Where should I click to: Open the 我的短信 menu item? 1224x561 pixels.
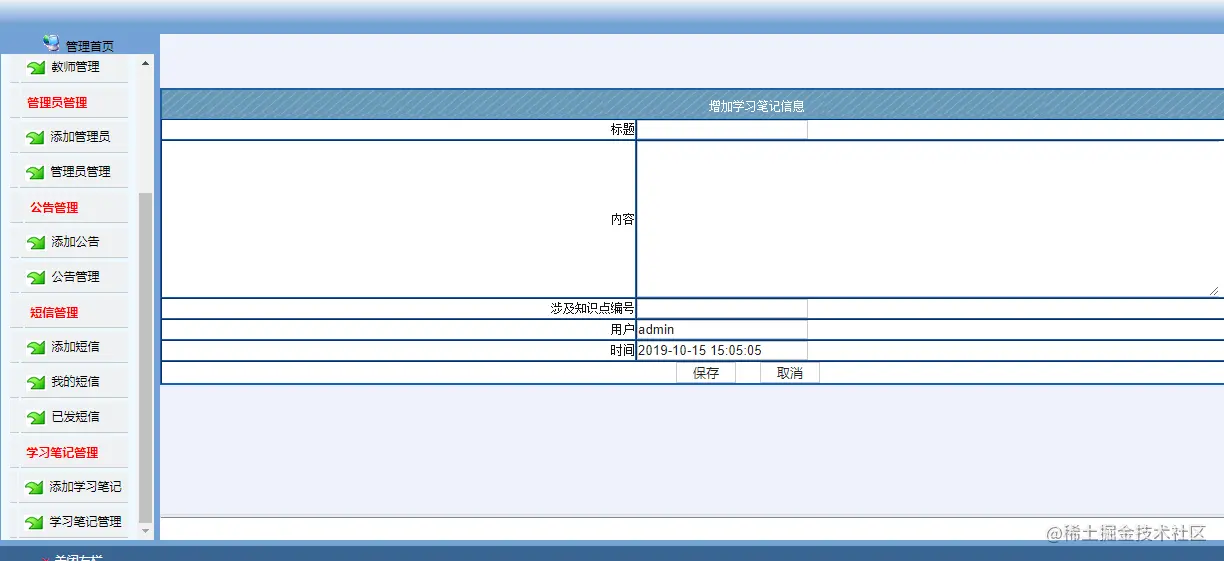pyautogui.click(x=76, y=382)
